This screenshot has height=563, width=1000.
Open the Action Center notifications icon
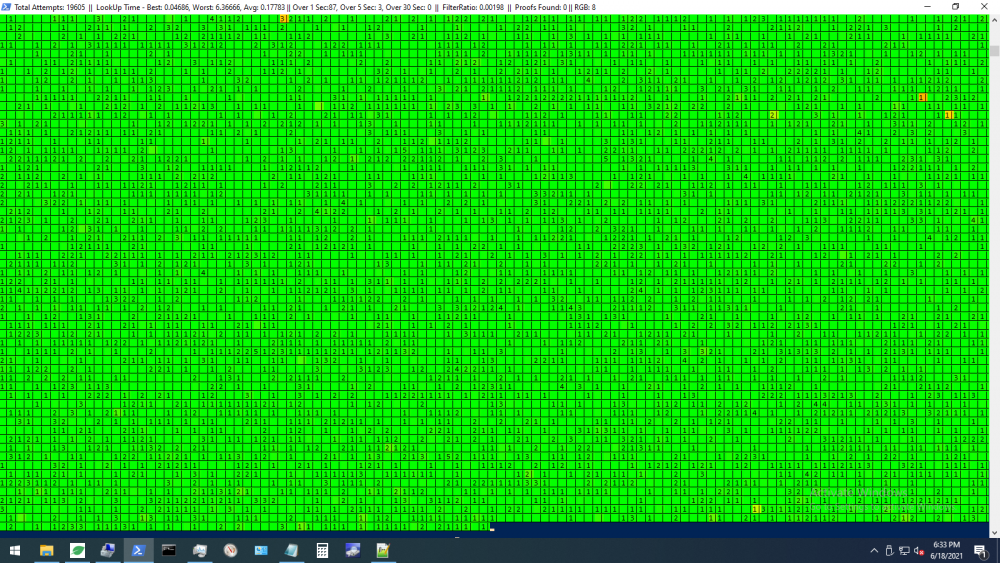980,551
